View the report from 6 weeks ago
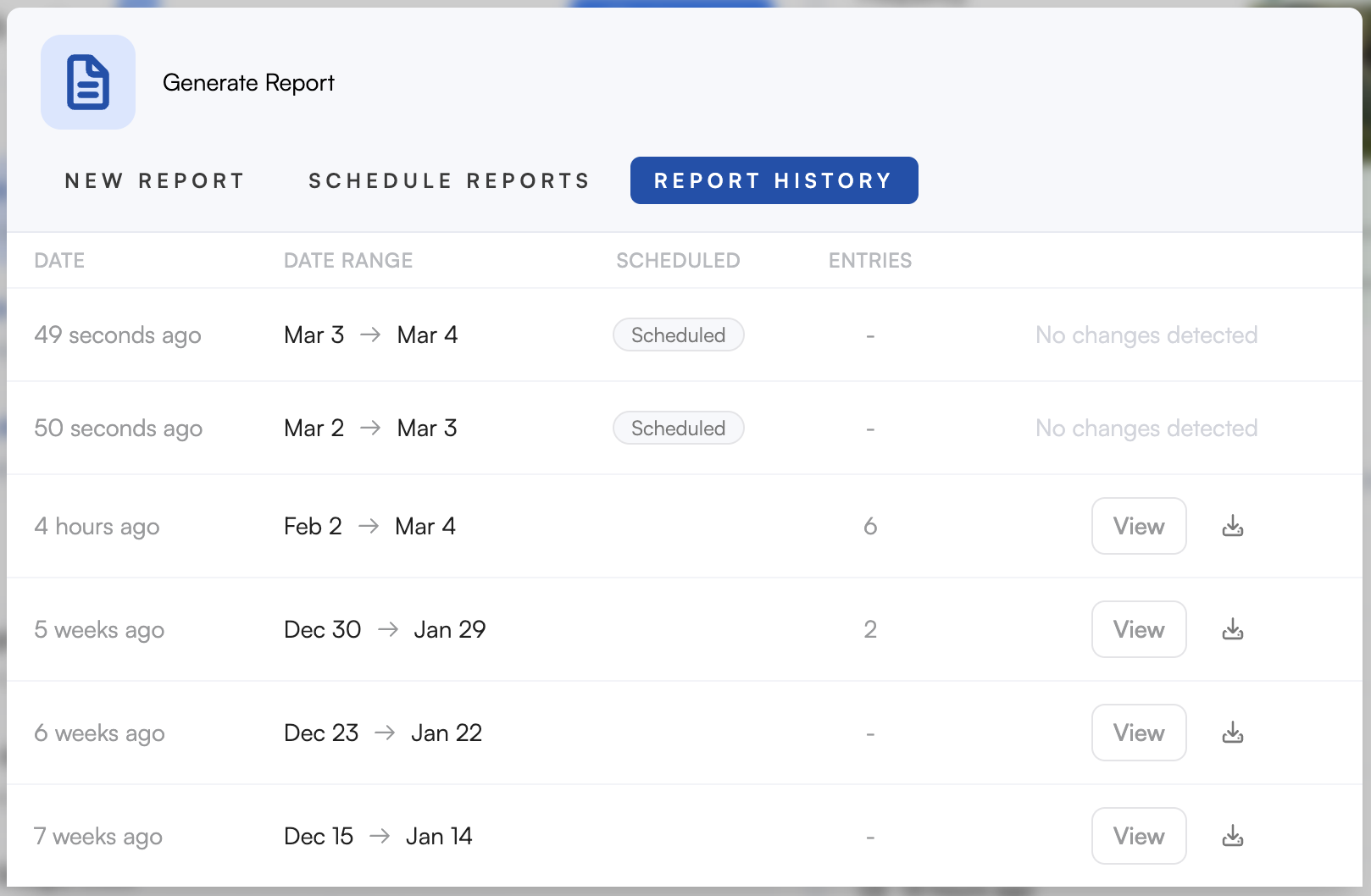 pyautogui.click(x=1139, y=733)
